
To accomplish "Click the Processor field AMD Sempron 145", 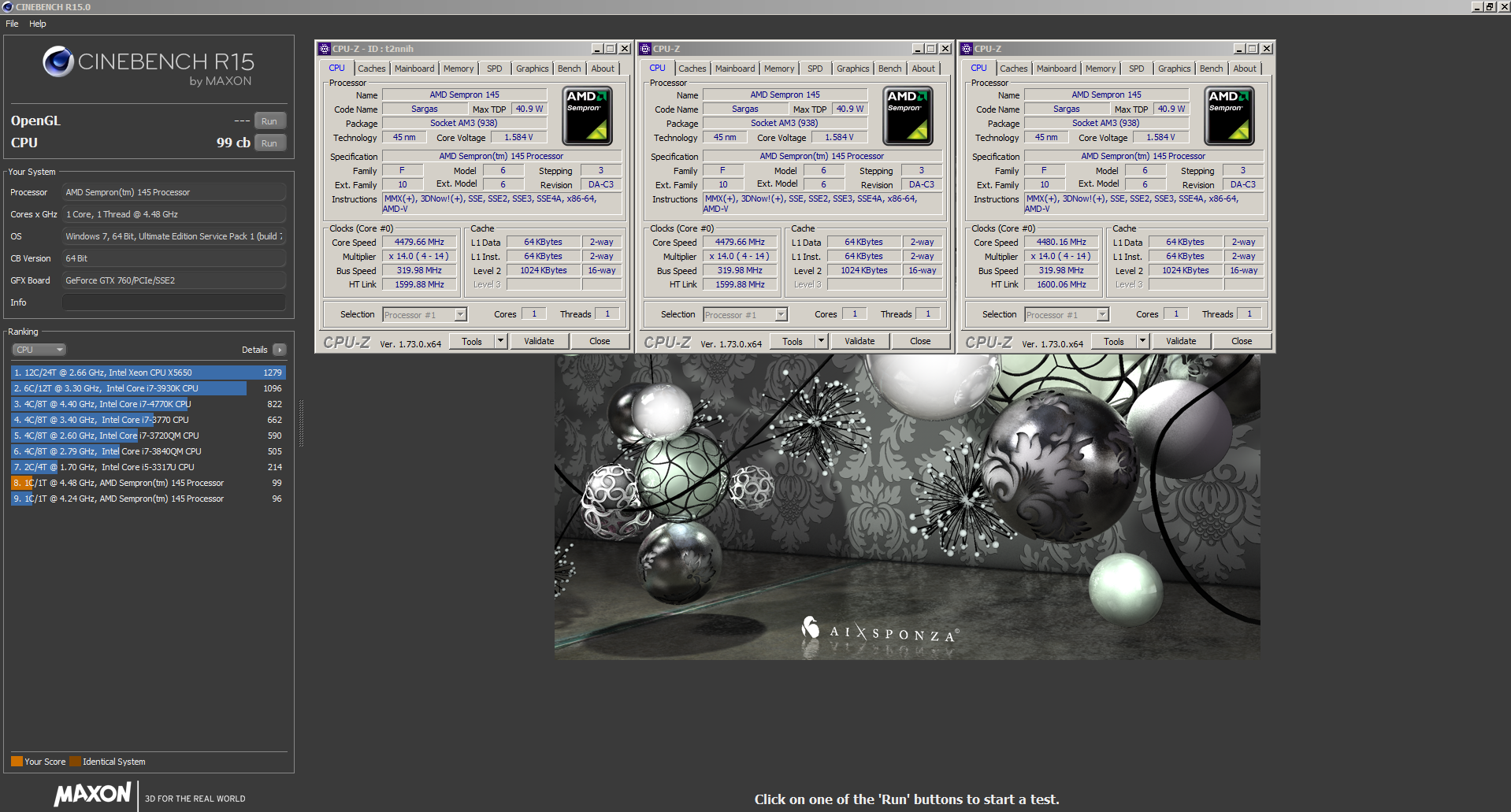I will pyautogui.click(x=174, y=192).
